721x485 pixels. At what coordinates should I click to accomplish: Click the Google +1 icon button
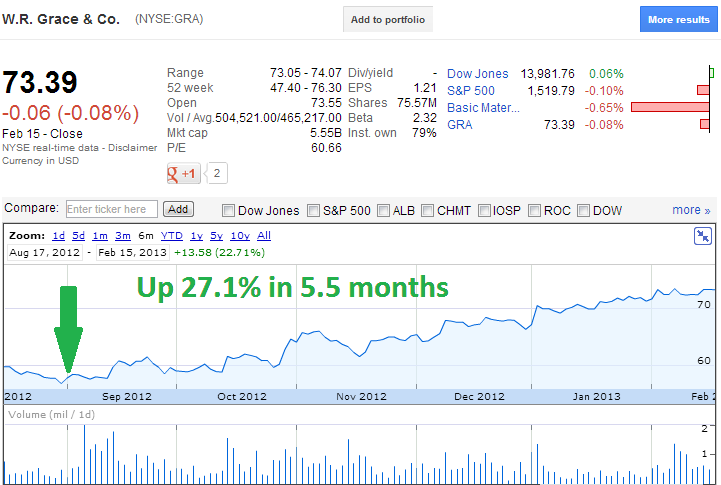tap(183, 173)
